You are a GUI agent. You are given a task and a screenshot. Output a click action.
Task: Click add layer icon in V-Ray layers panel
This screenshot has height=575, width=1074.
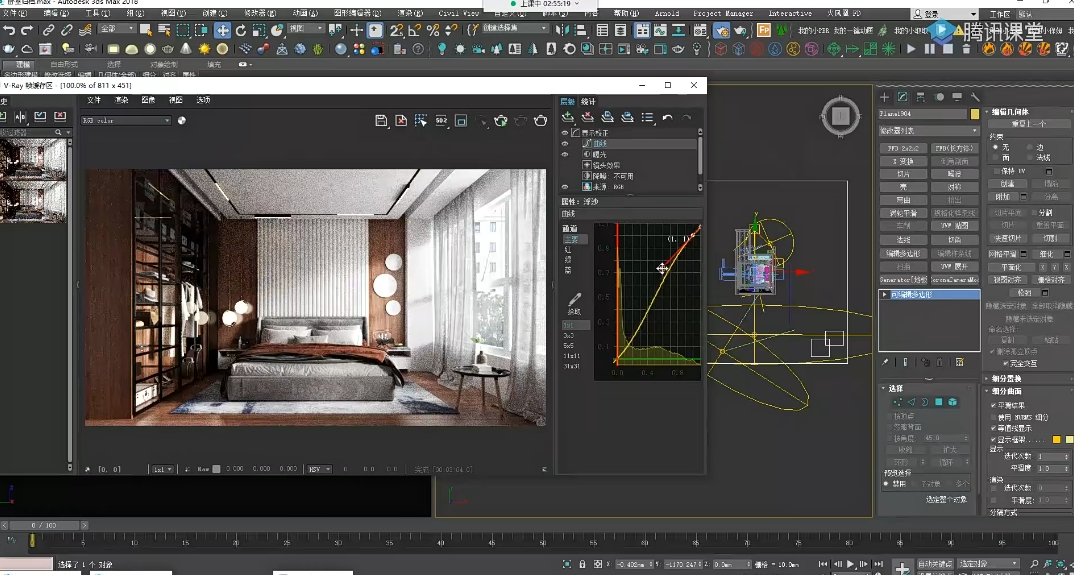(x=568, y=117)
